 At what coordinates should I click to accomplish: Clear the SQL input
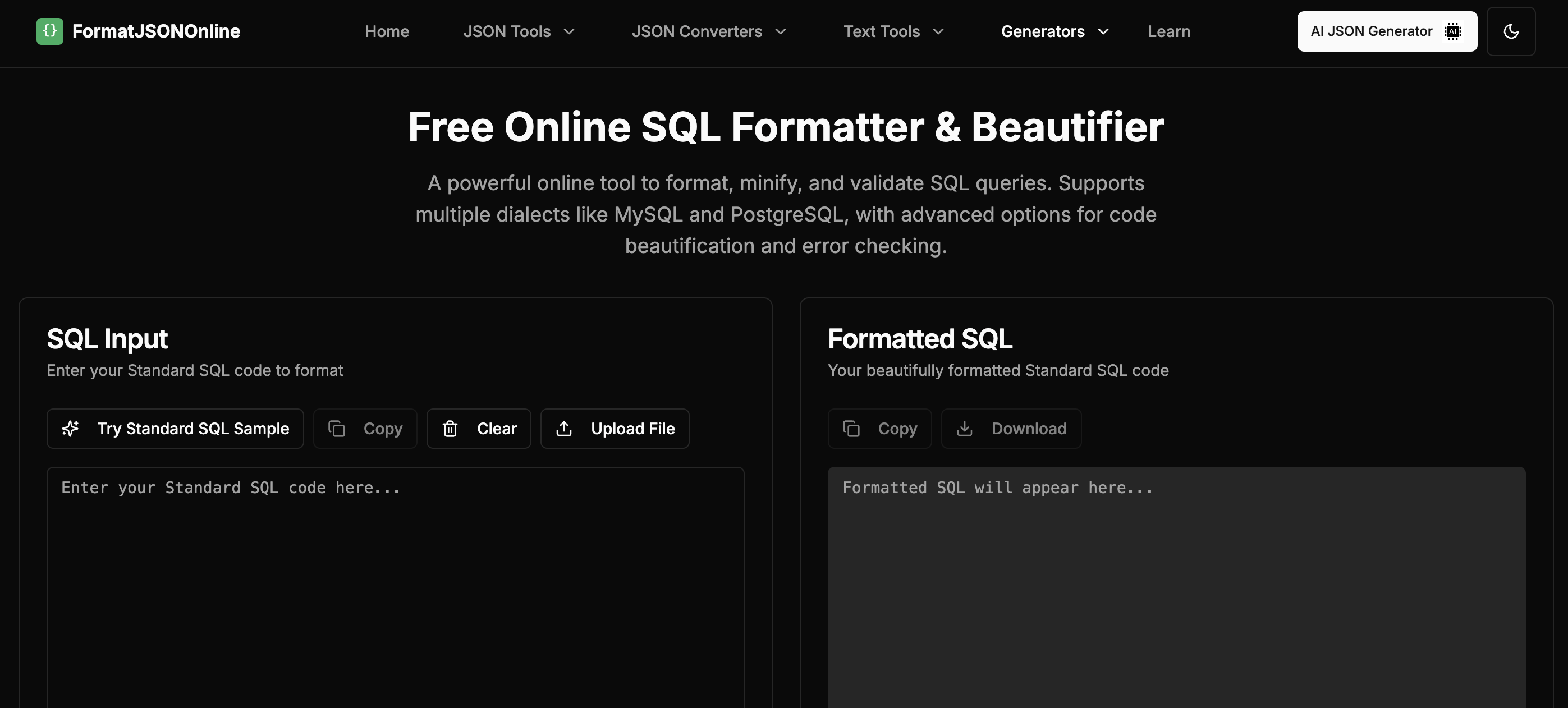point(479,429)
